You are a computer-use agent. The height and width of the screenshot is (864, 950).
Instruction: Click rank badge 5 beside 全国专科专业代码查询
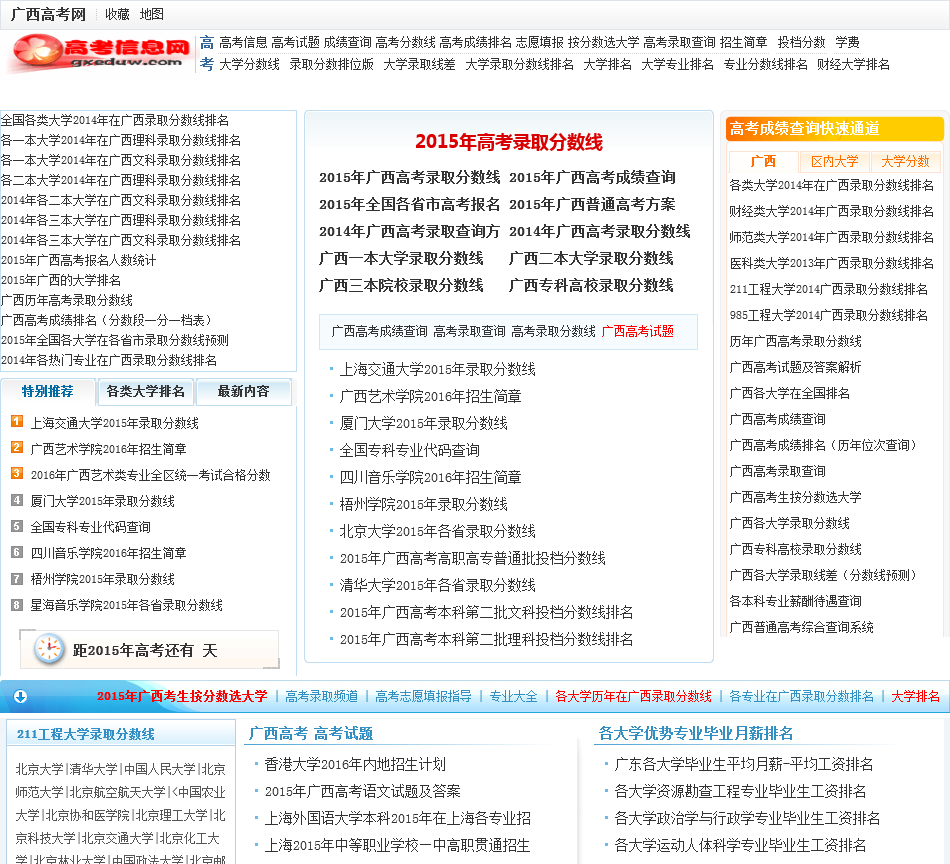(x=17, y=526)
